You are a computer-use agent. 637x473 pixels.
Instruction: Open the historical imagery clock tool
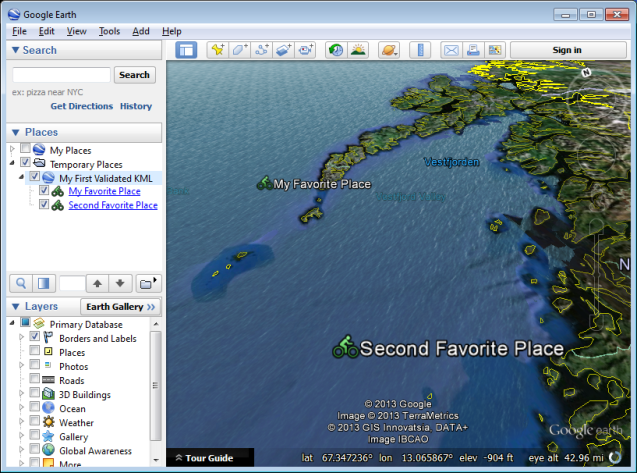click(x=335, y=50)
